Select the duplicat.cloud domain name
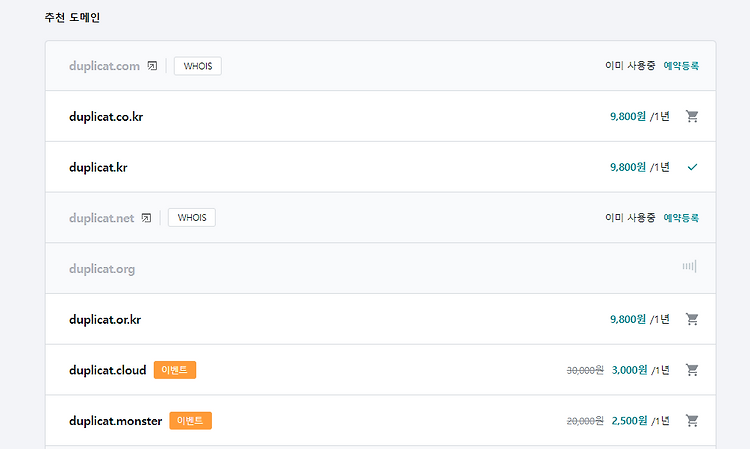Image resolution: width=750 pixels, height=449 pixels. tap(108, 370)
